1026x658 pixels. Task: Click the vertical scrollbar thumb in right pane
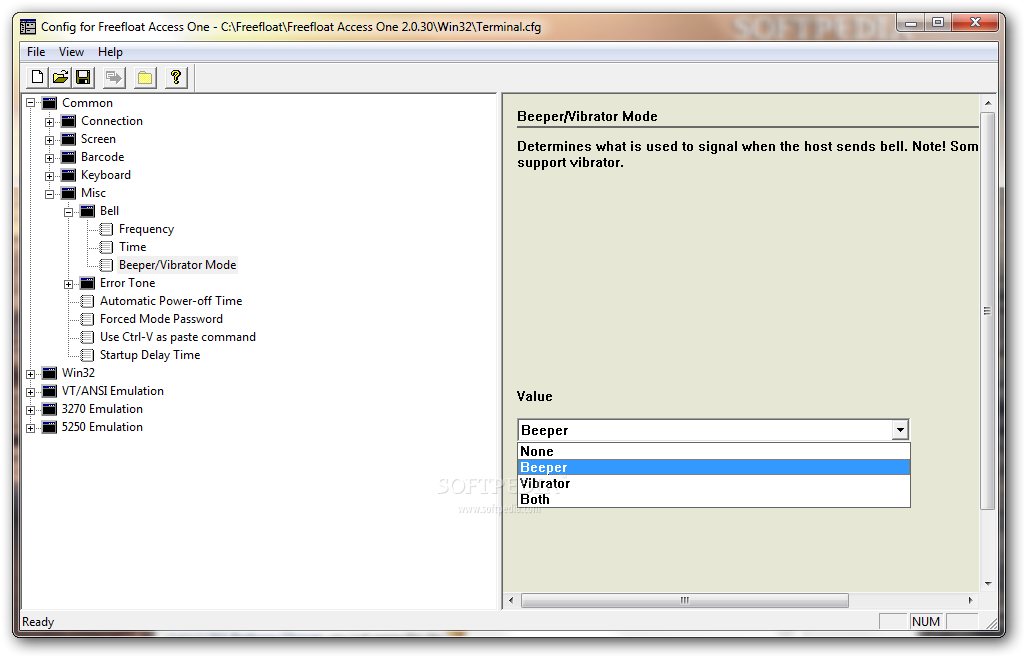click(x=987, y=311)
